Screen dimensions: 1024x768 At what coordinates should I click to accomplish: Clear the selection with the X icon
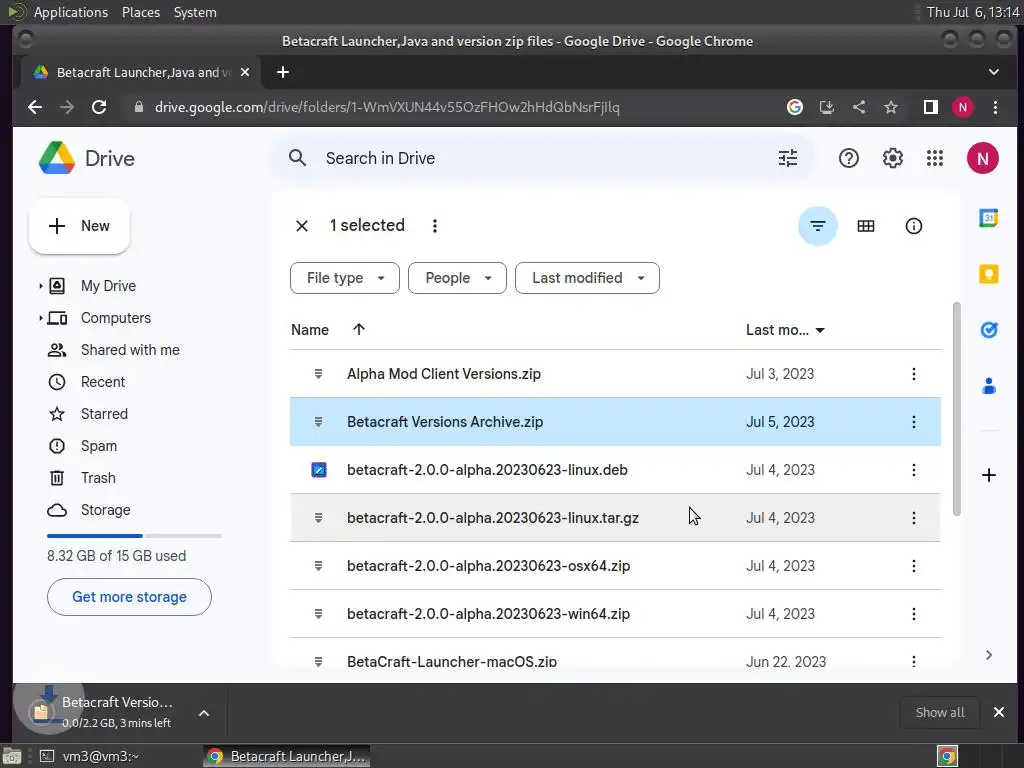(302, 226)
